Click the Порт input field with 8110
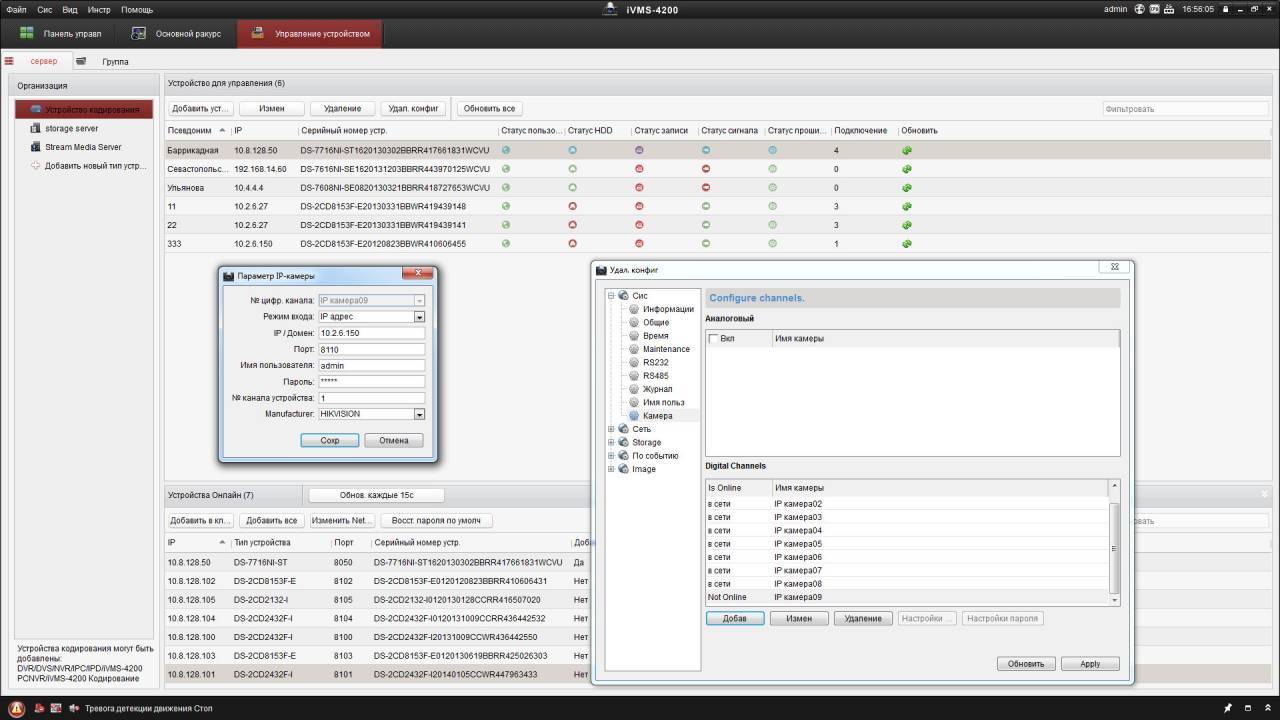The height and width of the screenshot is (720, 1280). pyautogui.click(x=371, y=349)
